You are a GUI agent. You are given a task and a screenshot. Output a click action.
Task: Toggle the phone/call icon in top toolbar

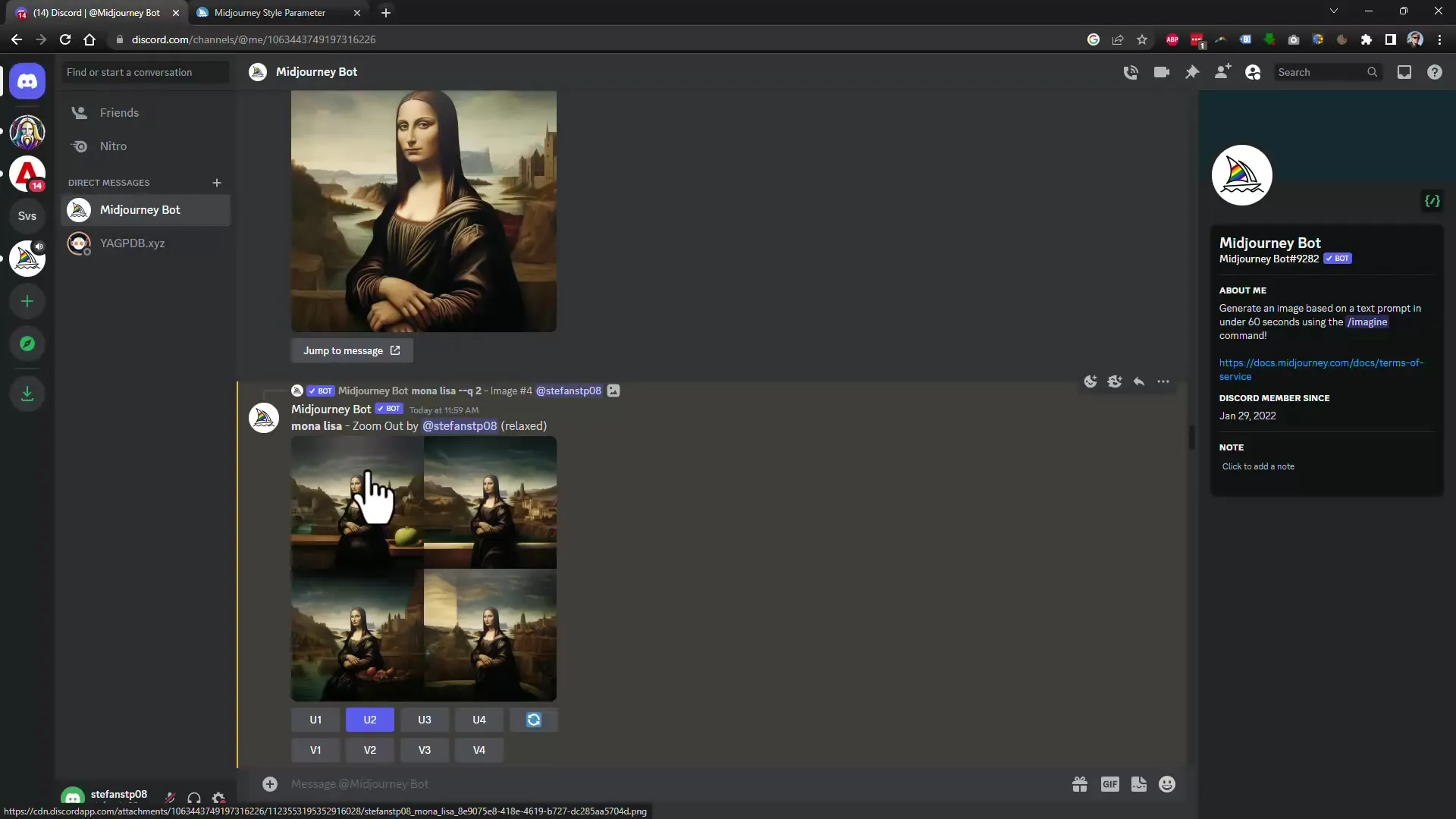click(1131, 72)
